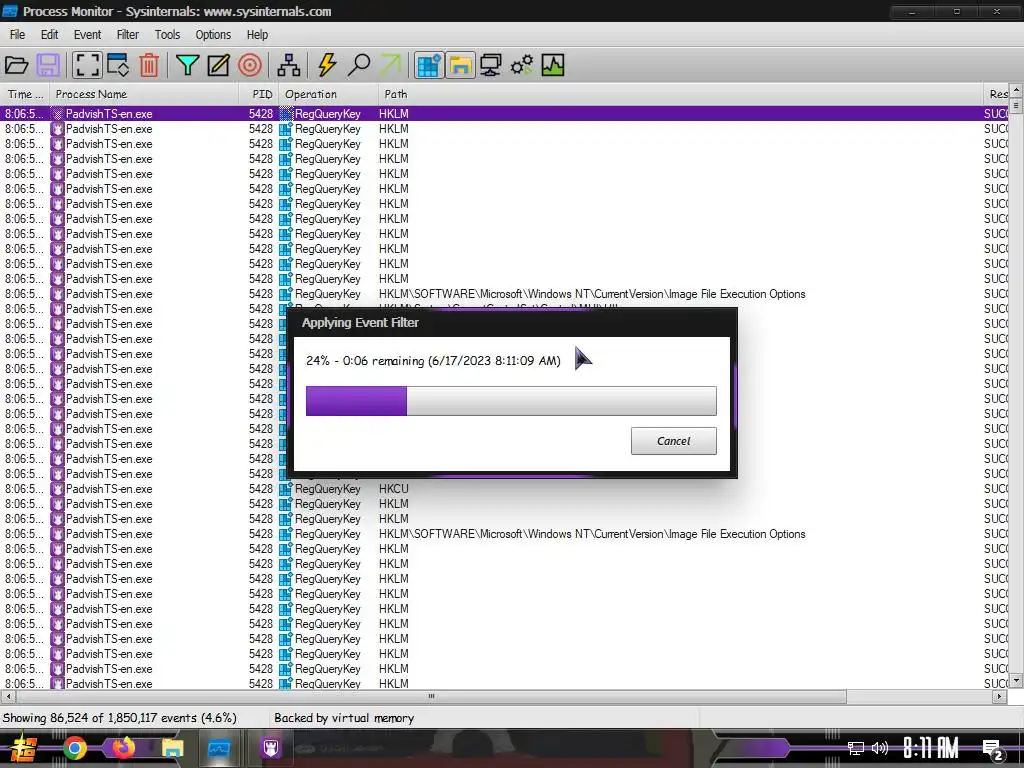Click the PID column header

pyautogui.click(x=259, y=94)
